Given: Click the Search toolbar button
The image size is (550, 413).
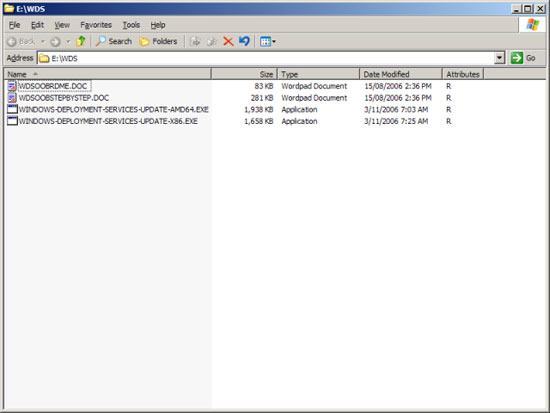Looking at the screenshot, I should [x=114, y=41].
